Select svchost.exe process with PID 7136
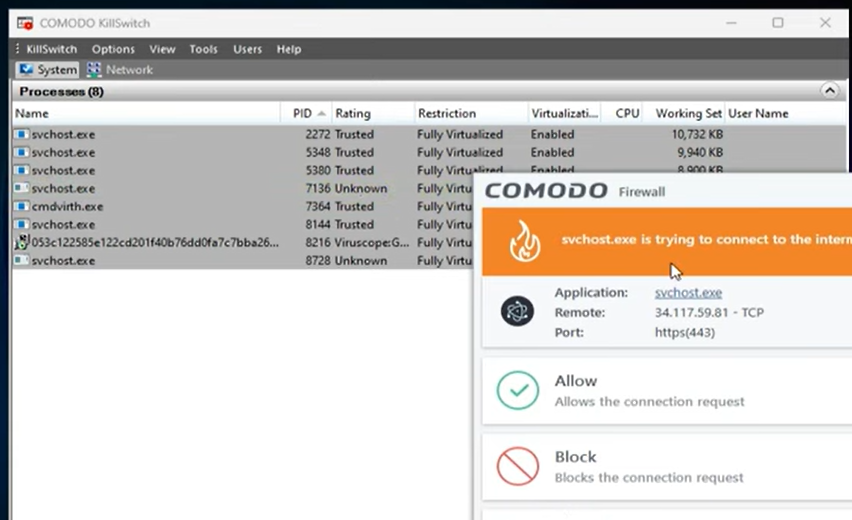 pos(242,188)
